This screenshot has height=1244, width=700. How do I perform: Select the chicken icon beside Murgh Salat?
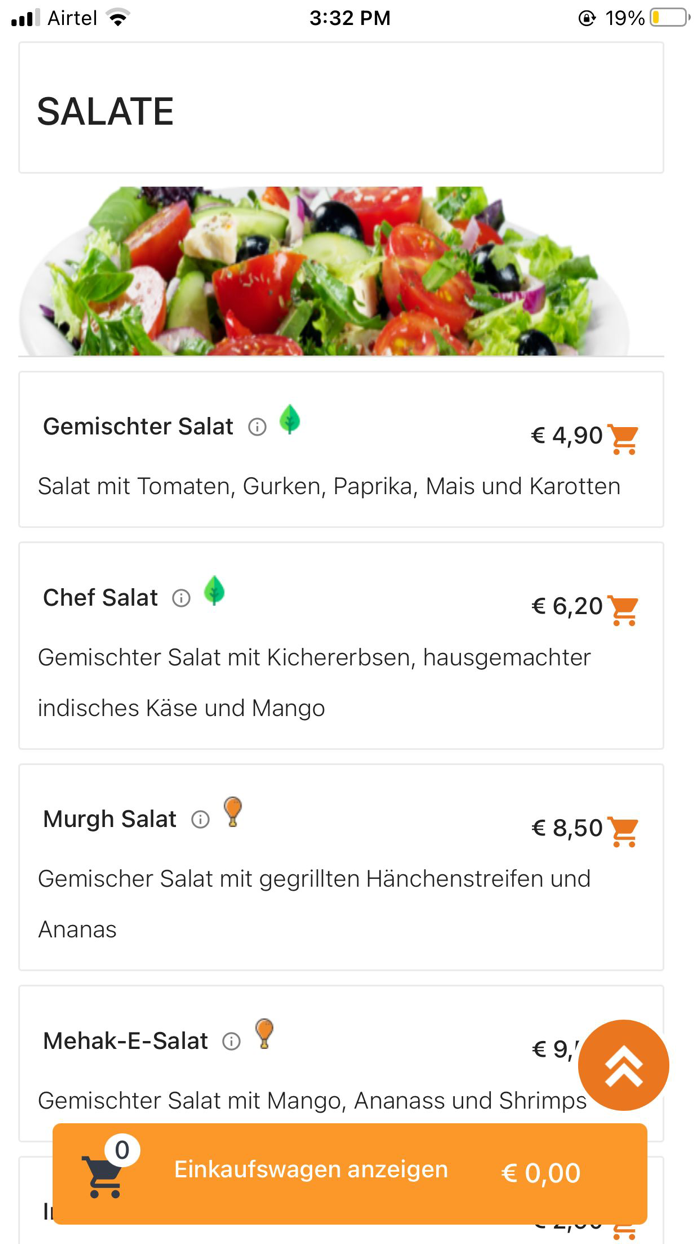click(x=233, y=812)
